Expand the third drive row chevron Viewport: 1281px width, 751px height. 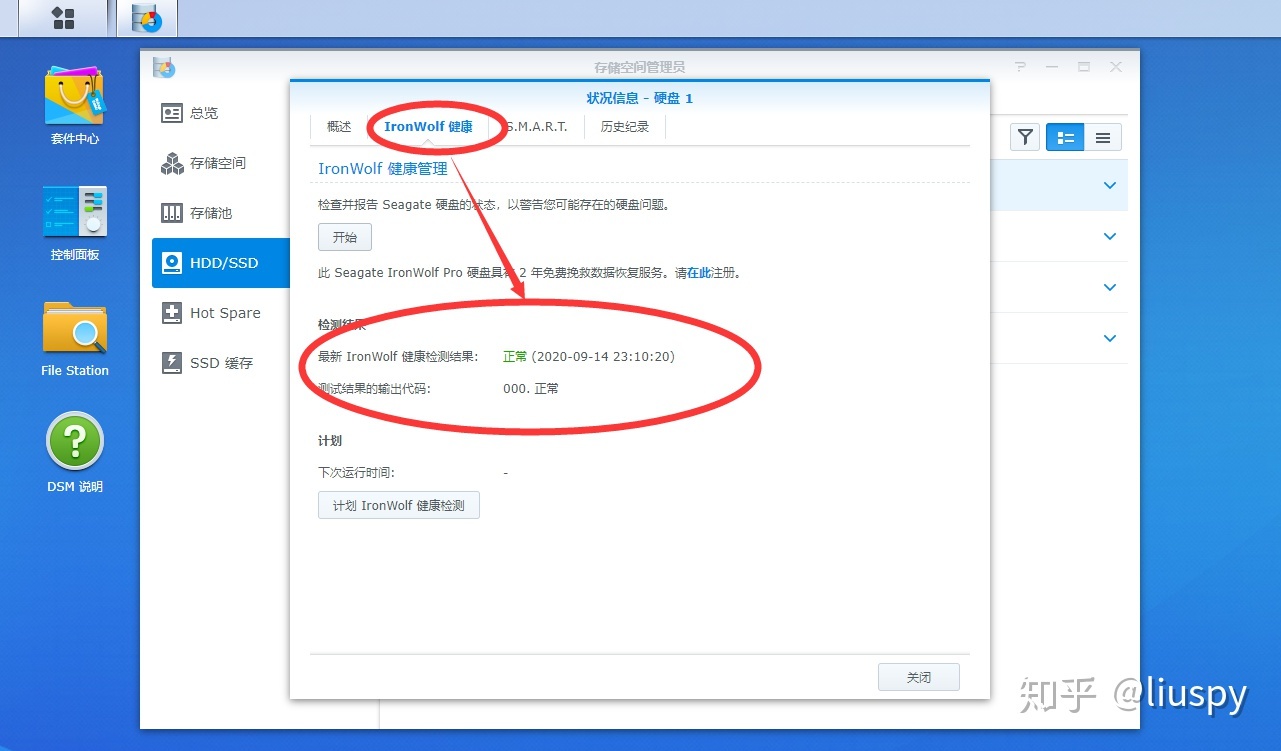[x=1109, y=287]
